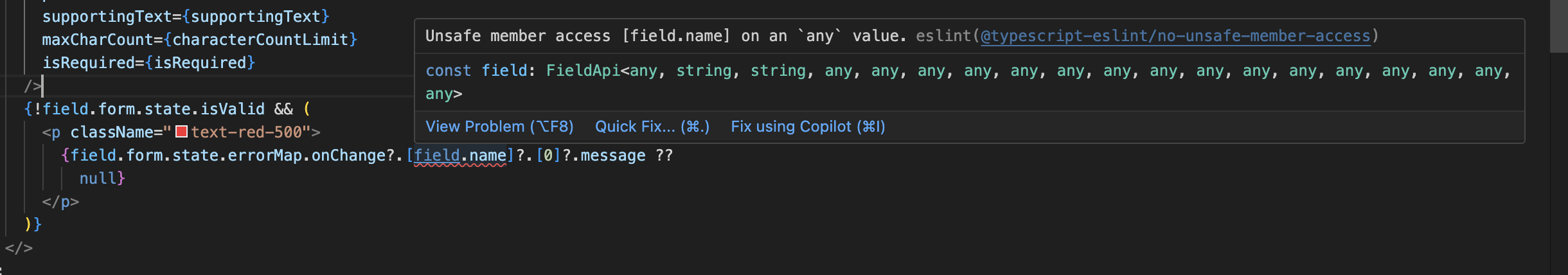Click the maxCharCount attribute in code
Viewport: 1568px width, 275px height.
98,39
